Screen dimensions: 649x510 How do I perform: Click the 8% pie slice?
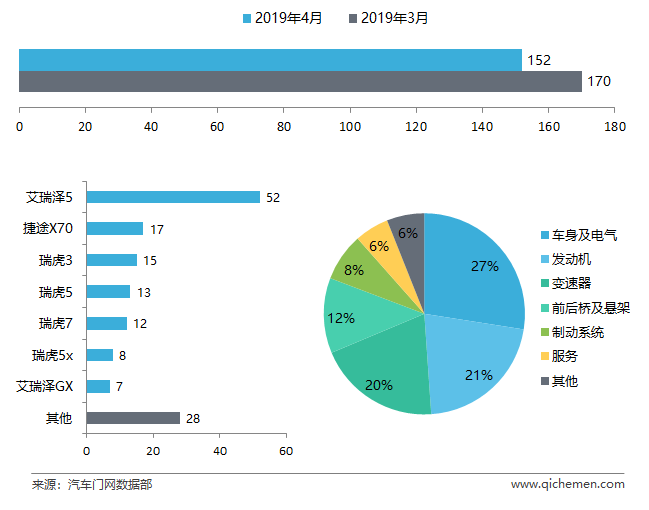362,269
